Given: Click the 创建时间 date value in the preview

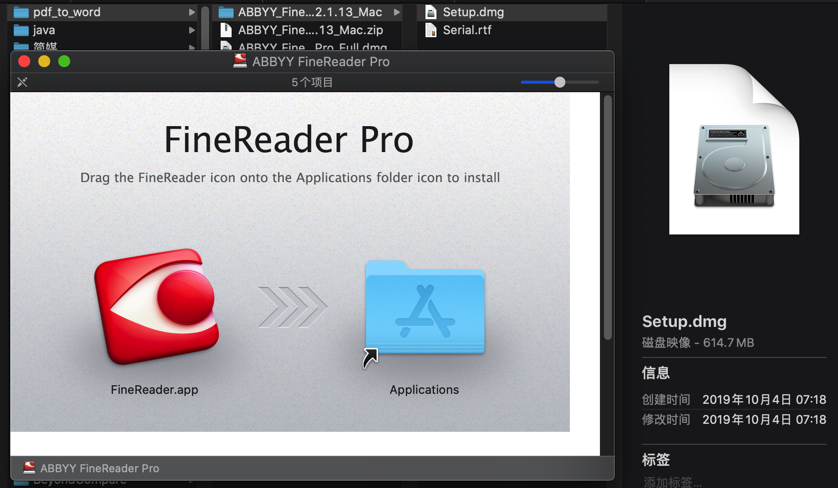Looking at the screenshot, I should coord(764,399).
